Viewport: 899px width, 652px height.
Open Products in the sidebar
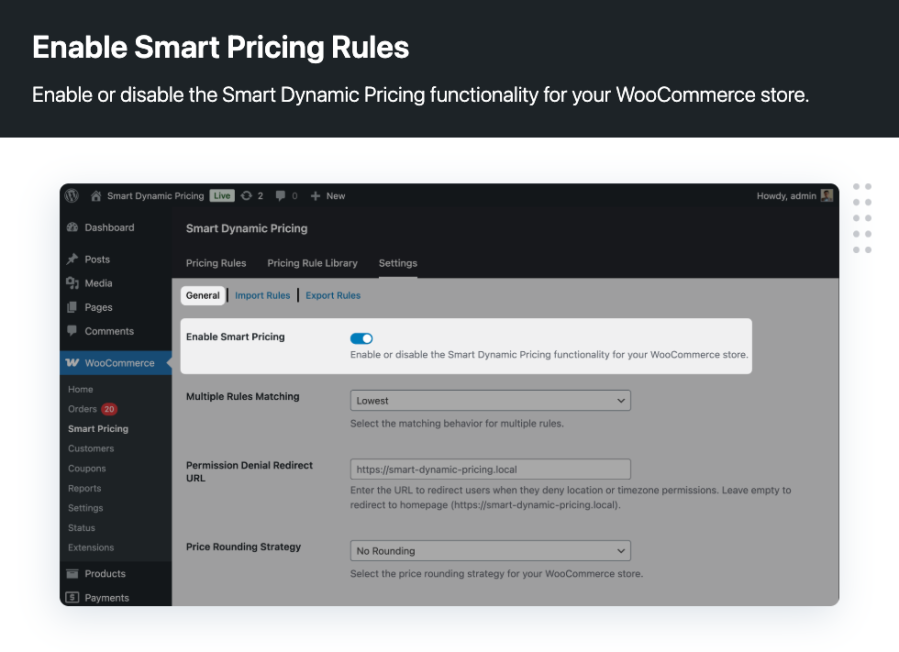(105, 574)
